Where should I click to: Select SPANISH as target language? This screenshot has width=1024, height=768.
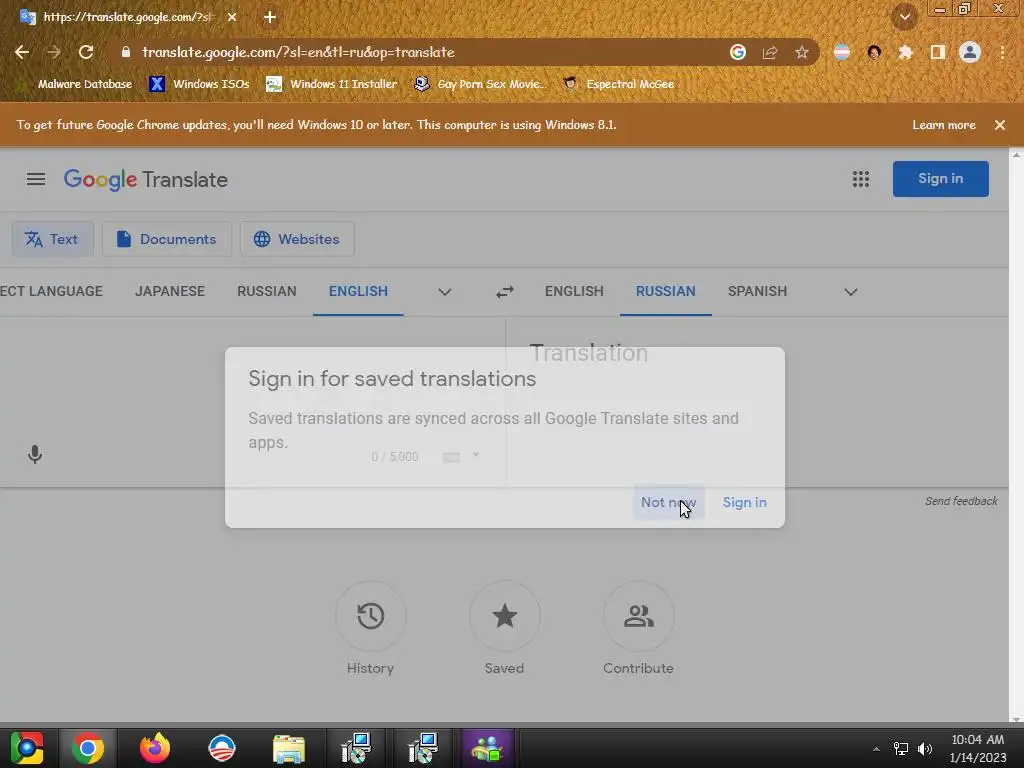(758, 291)
